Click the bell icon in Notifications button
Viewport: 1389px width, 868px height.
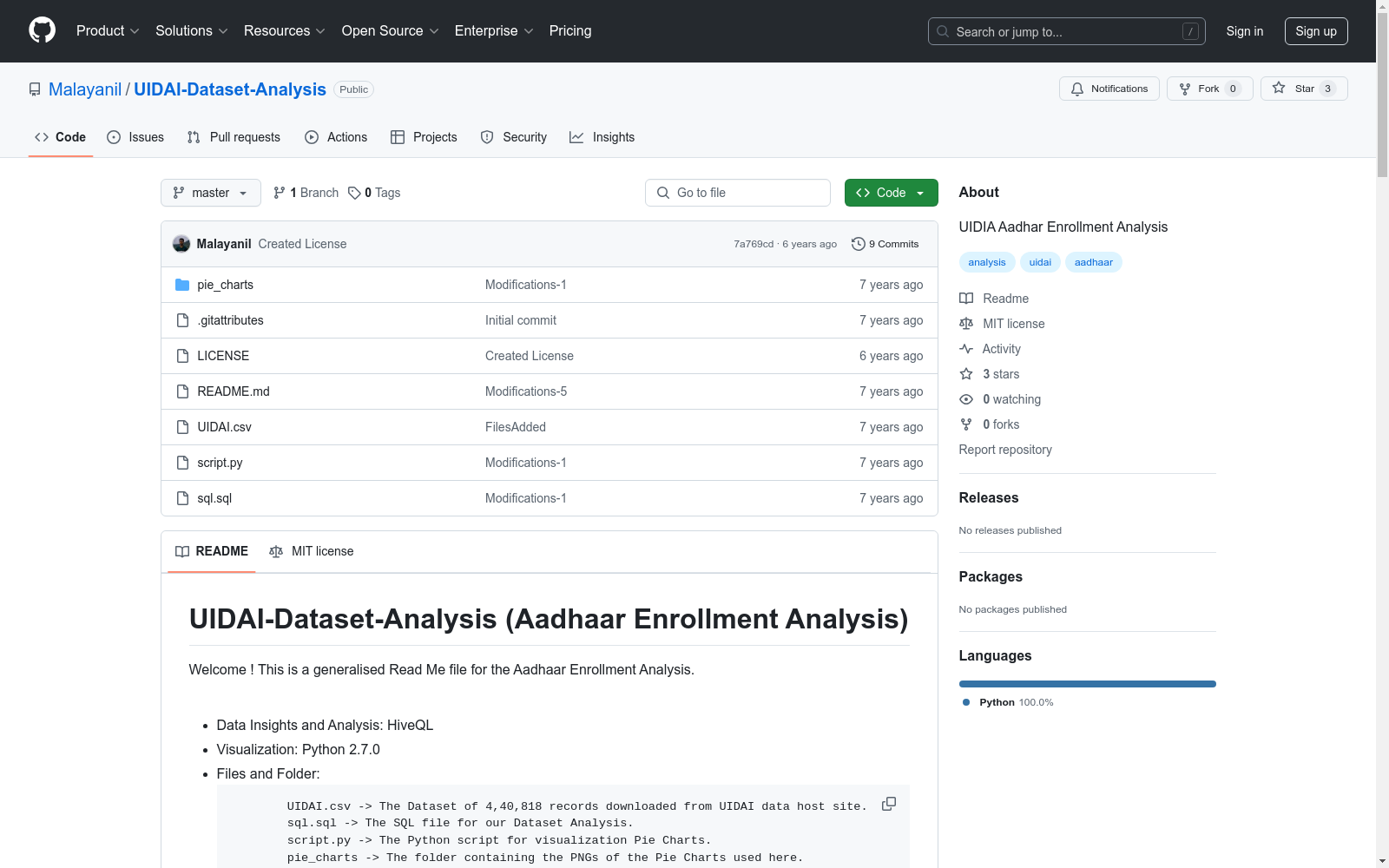click(x=1077, y=89)
